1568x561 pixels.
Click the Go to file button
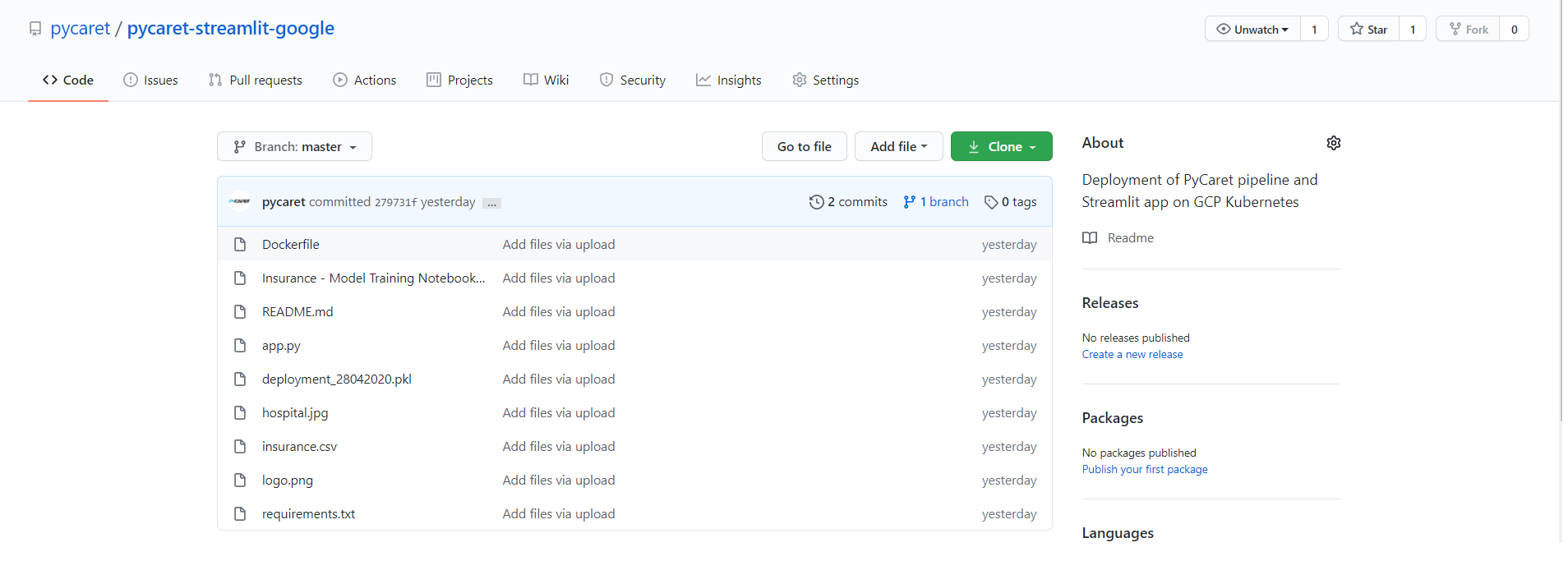(804, 146)
